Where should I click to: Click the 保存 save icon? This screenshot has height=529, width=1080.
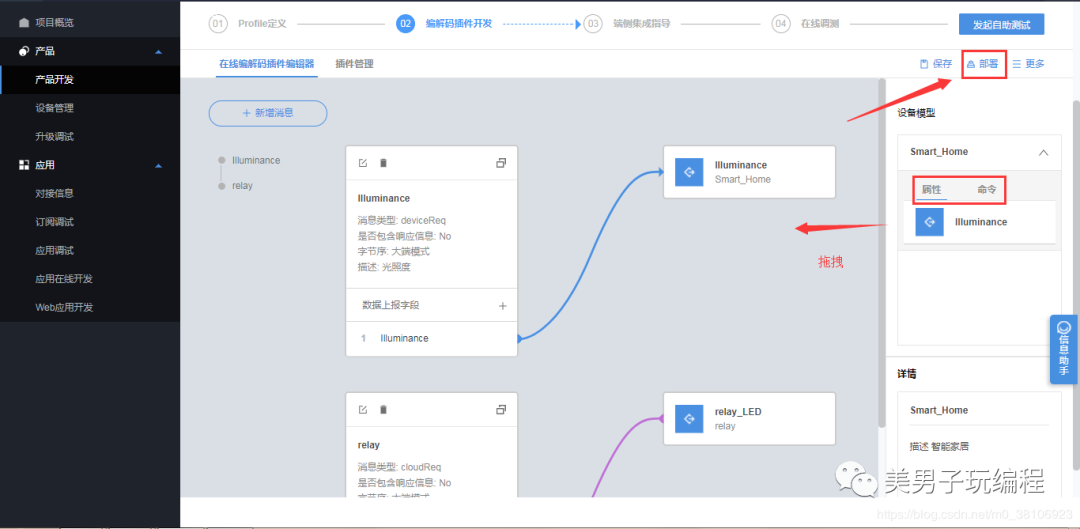click(924, 64)
